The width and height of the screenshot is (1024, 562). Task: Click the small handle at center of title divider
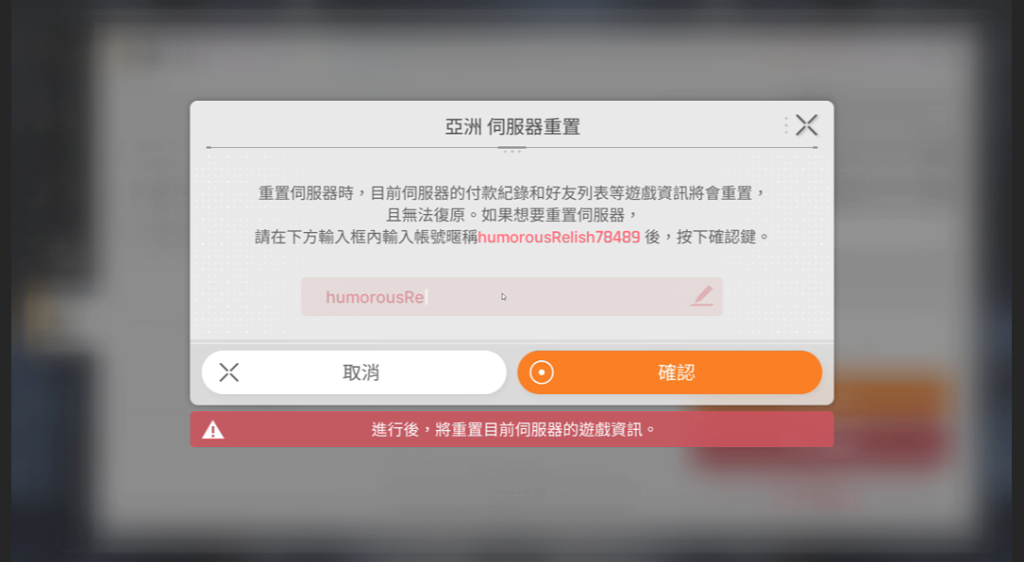click(x=511, y=149)
